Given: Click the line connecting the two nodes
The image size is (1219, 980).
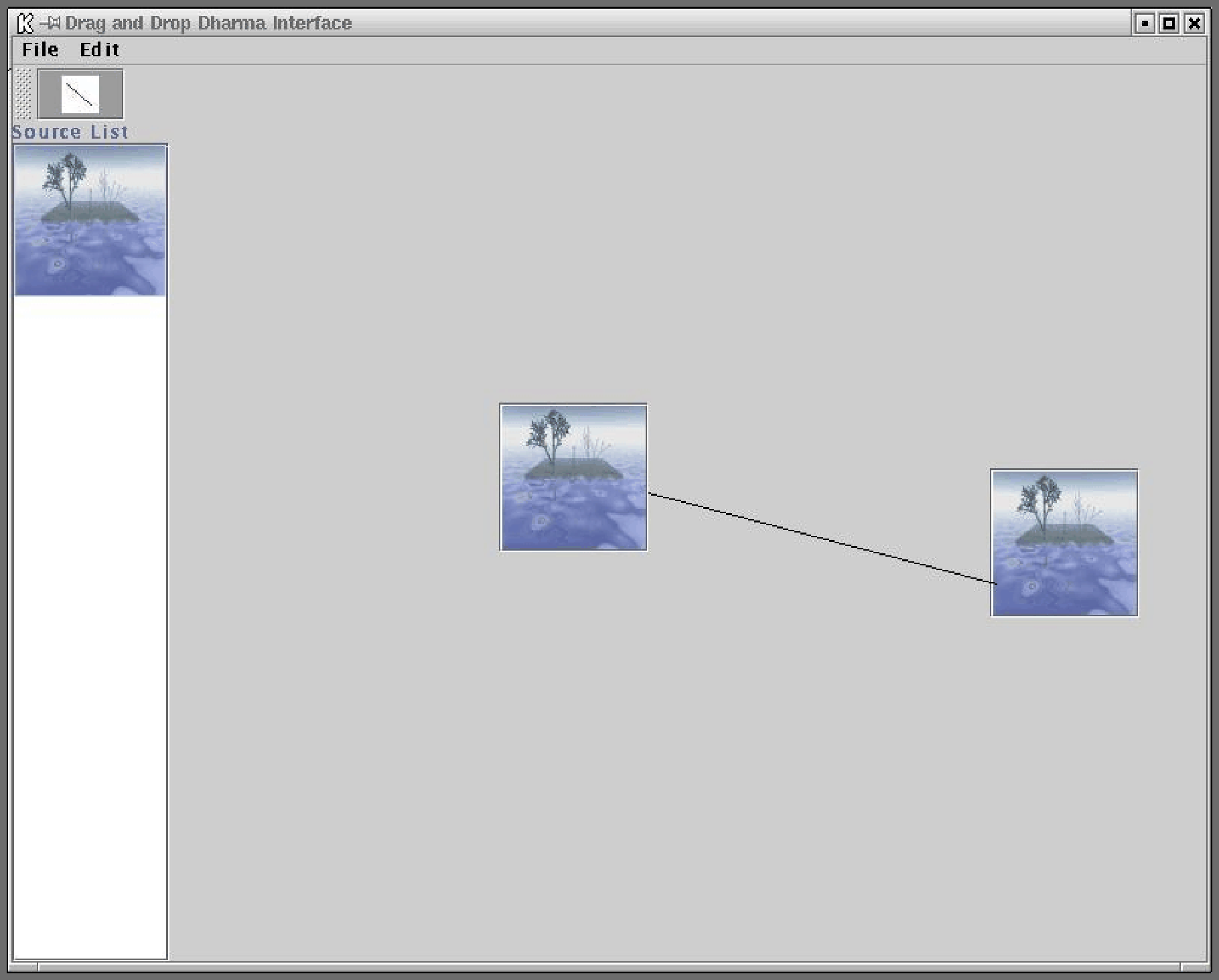Looking at the screenshot, I should pyautogui.click(x=821, y=539).
